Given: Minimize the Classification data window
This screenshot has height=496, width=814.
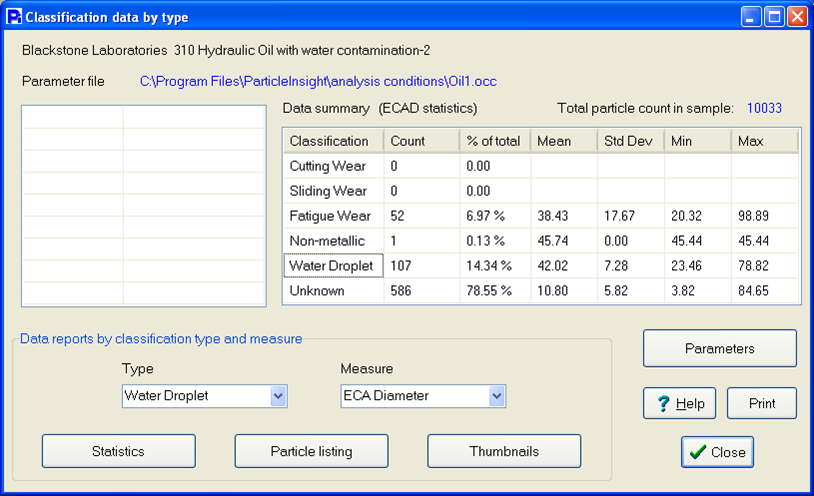Looking at the screenshot, I should [x=752, y=17].
